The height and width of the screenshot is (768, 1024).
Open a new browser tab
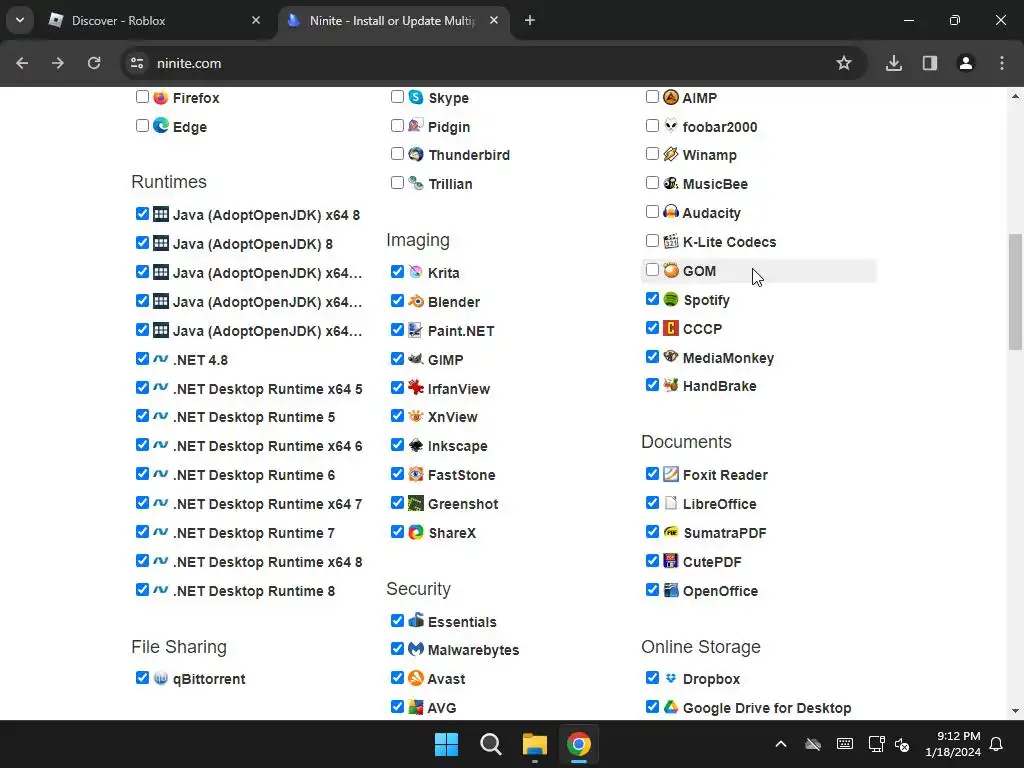[530, 21]
